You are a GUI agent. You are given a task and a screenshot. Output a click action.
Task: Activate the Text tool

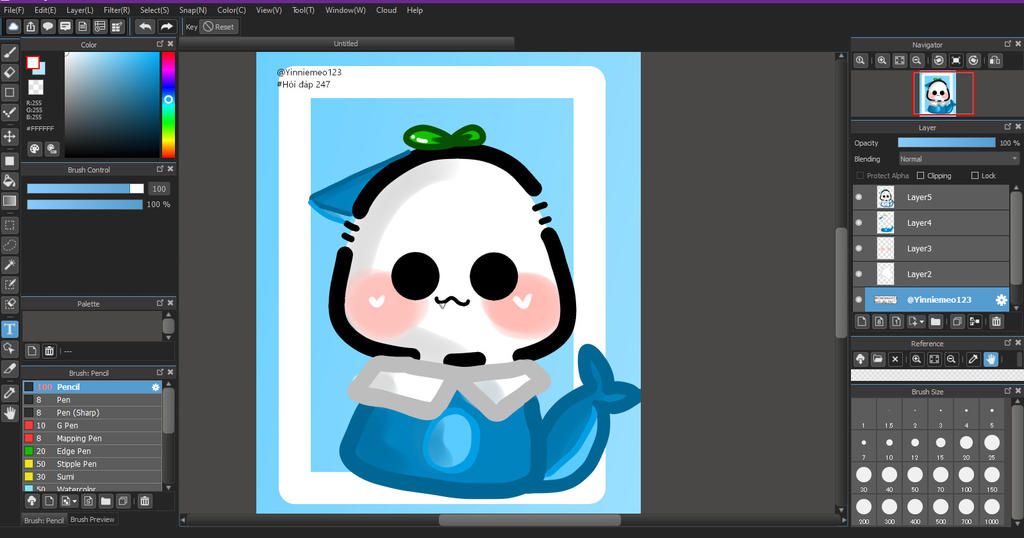(x=10, y=328)
